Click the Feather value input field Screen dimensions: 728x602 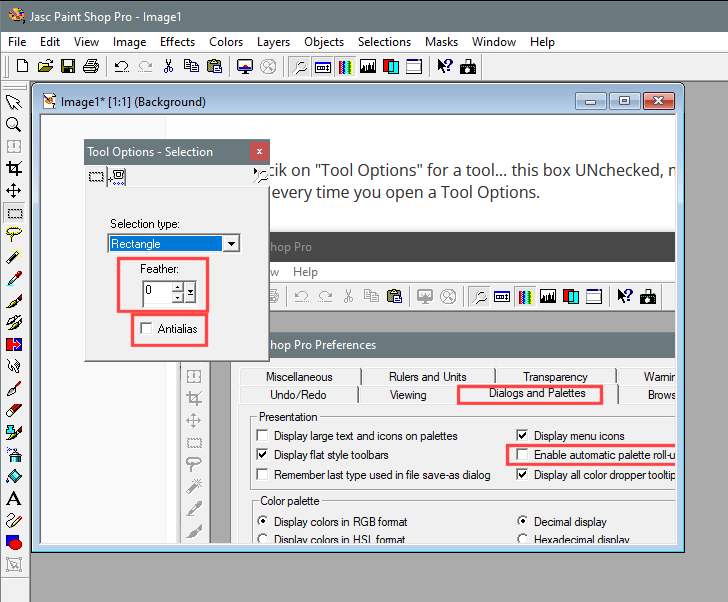pos(157,293)
